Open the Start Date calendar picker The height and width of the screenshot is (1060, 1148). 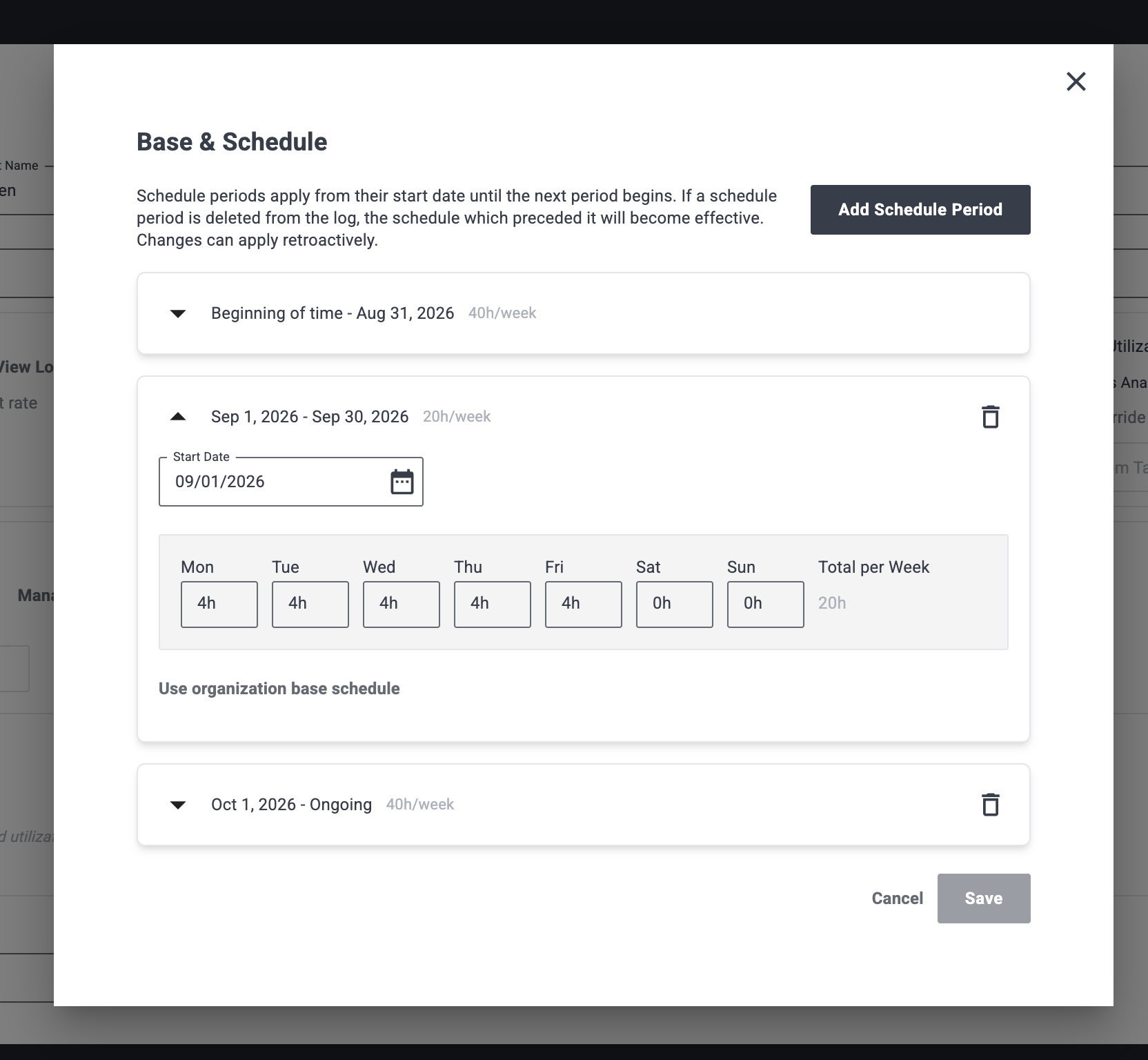(402, 482)
